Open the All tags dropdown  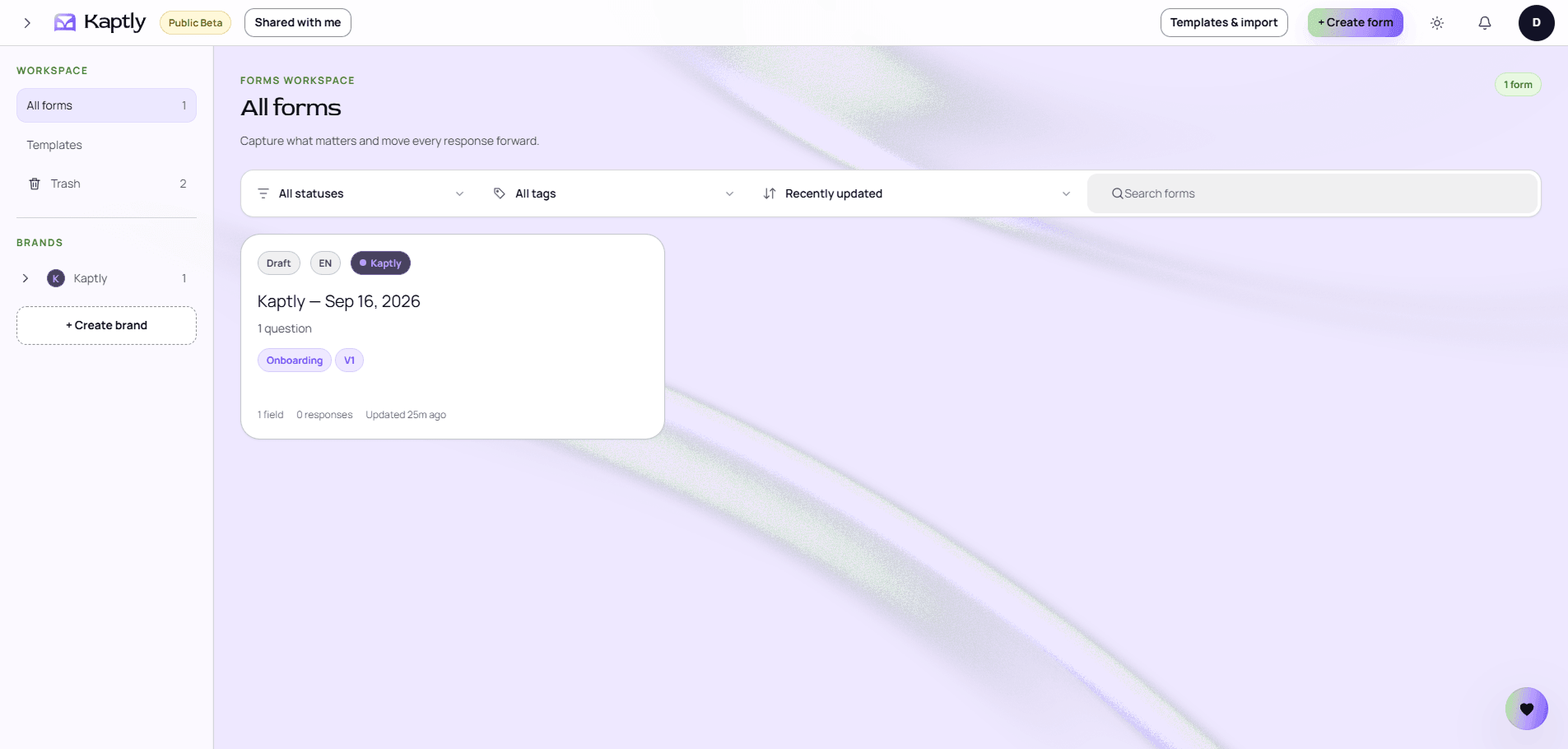coord(614,193)
